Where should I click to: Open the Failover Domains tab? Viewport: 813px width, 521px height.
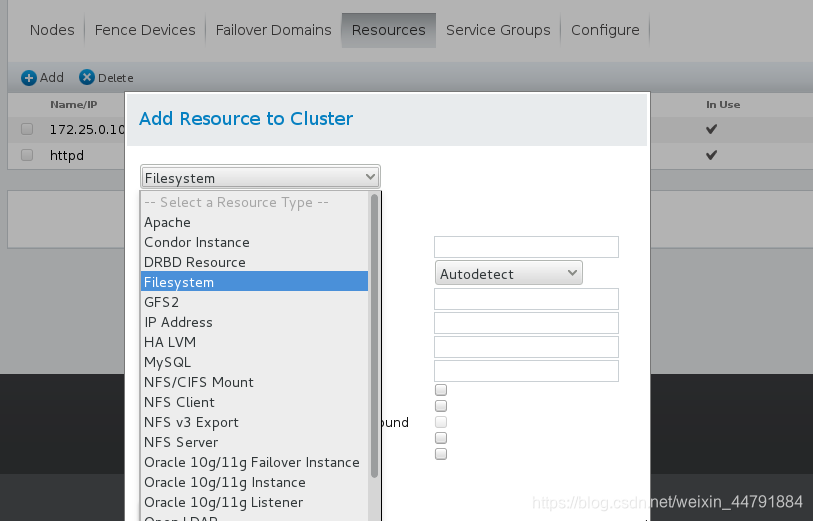tap(273, 30)
